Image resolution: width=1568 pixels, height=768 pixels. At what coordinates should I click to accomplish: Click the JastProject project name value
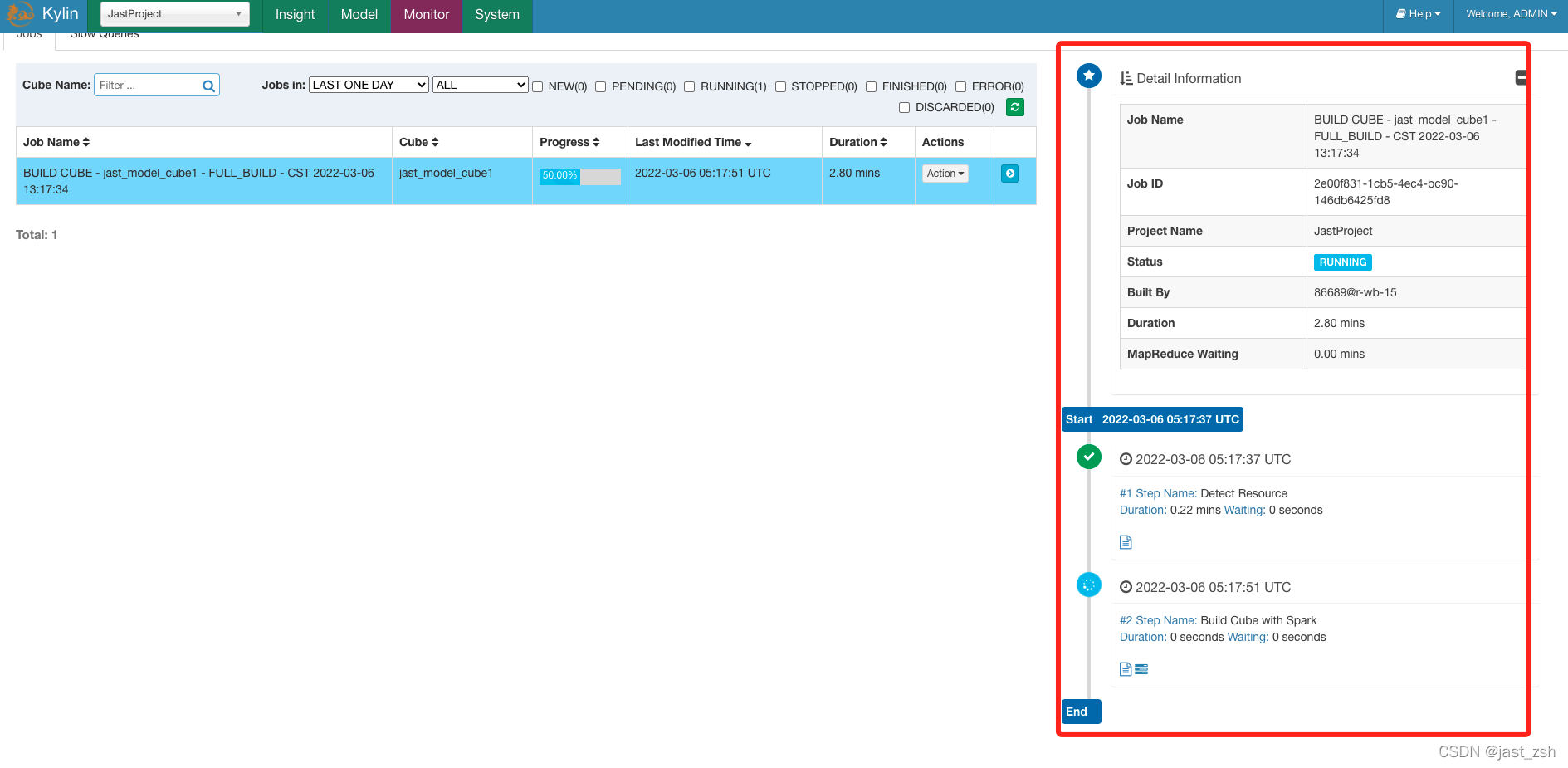[1343, 231]
